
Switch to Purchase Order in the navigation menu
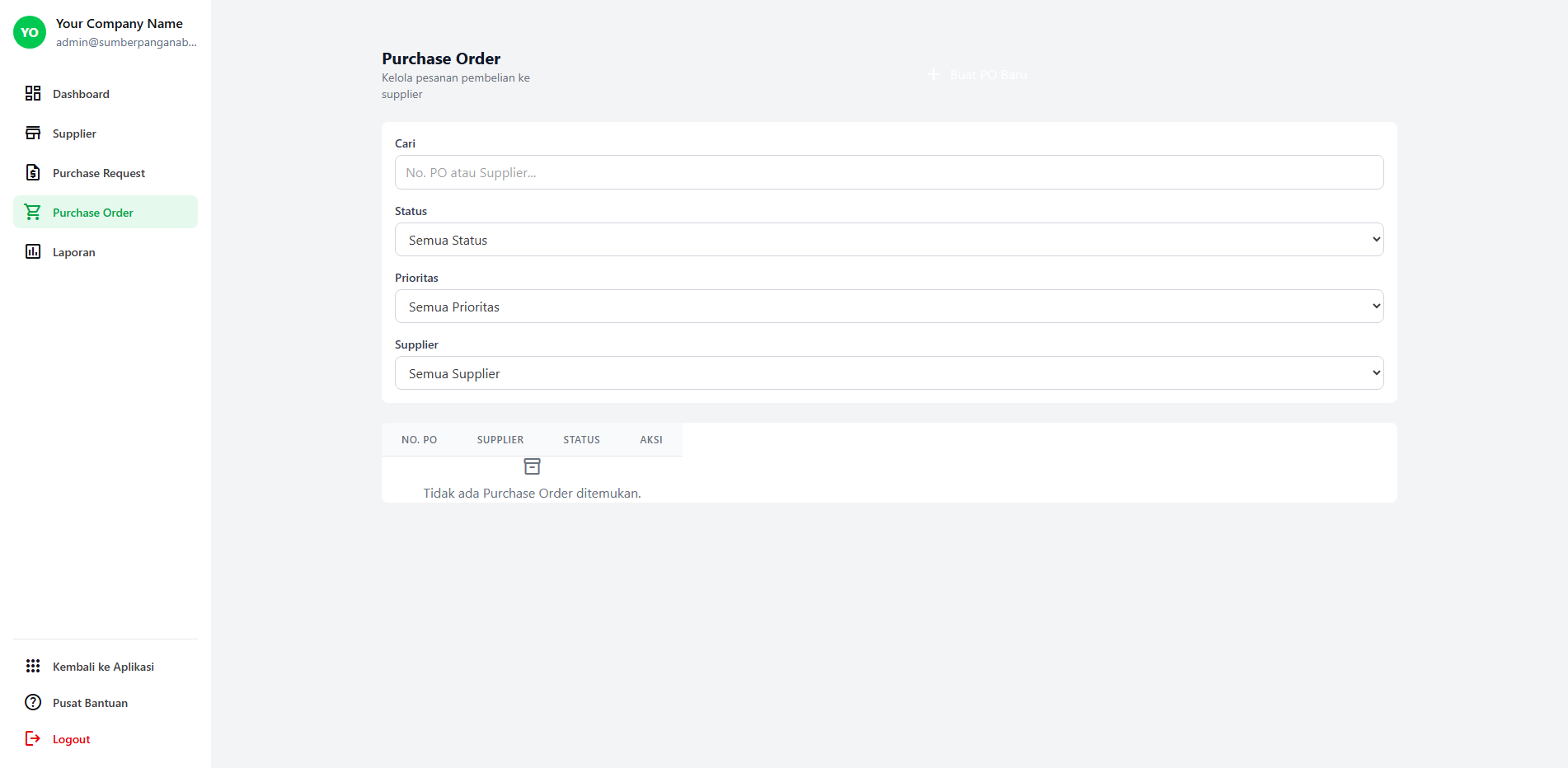pyautogui.click(x=92, y=212)
